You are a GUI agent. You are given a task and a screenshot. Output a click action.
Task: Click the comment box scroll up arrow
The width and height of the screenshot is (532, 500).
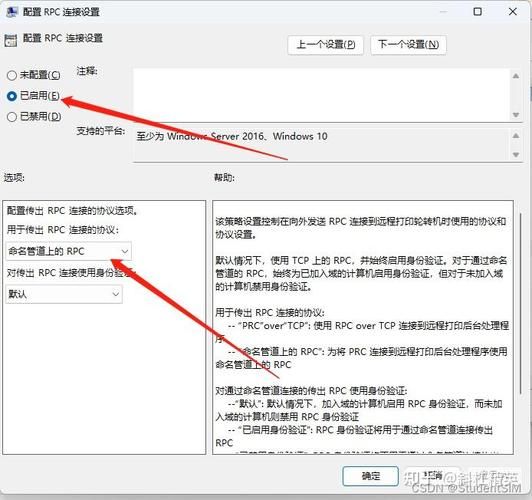(x=516, y=76)
